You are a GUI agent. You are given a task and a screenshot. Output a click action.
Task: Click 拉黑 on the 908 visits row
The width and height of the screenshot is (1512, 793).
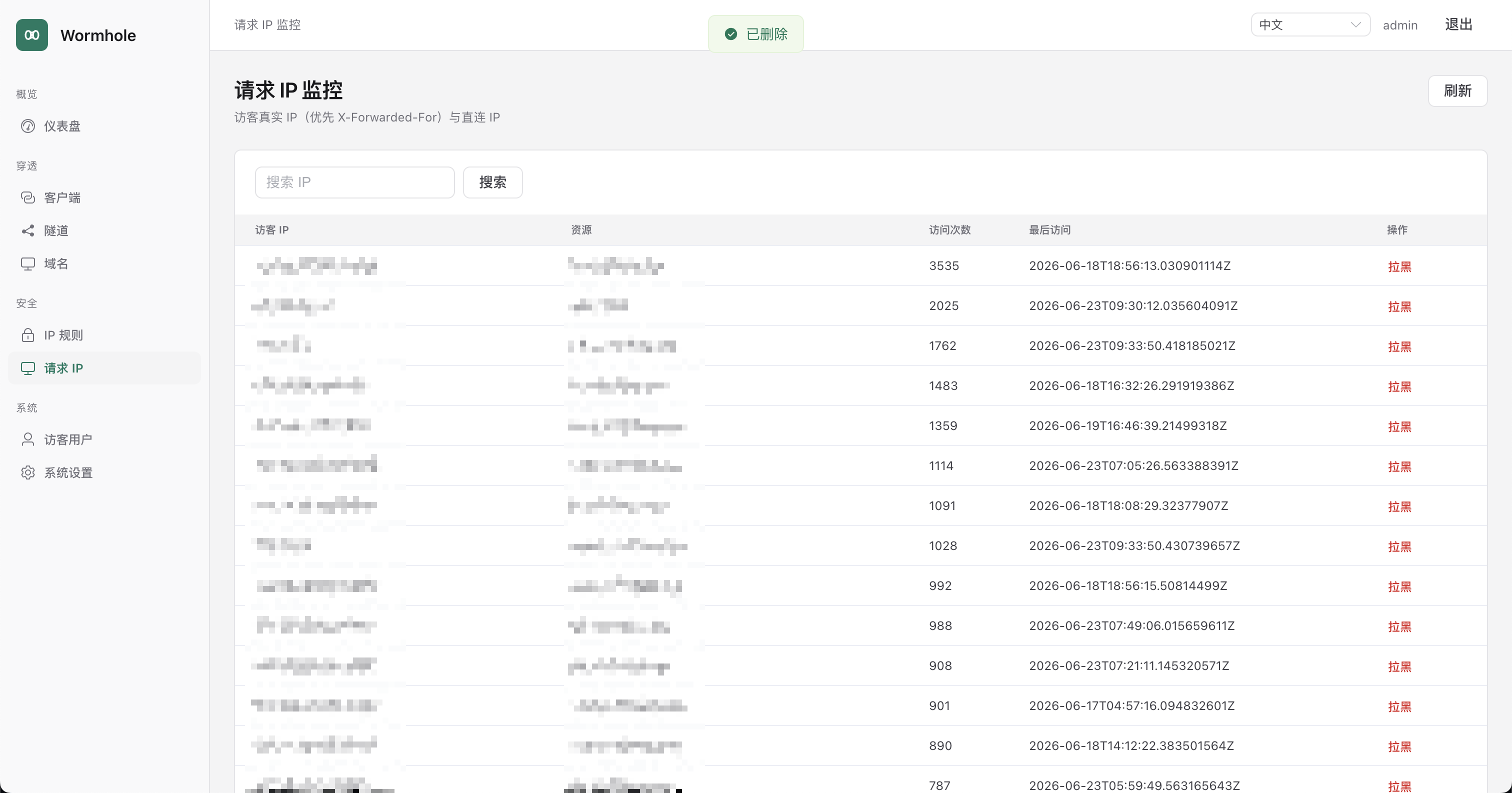pos(1399,666)
